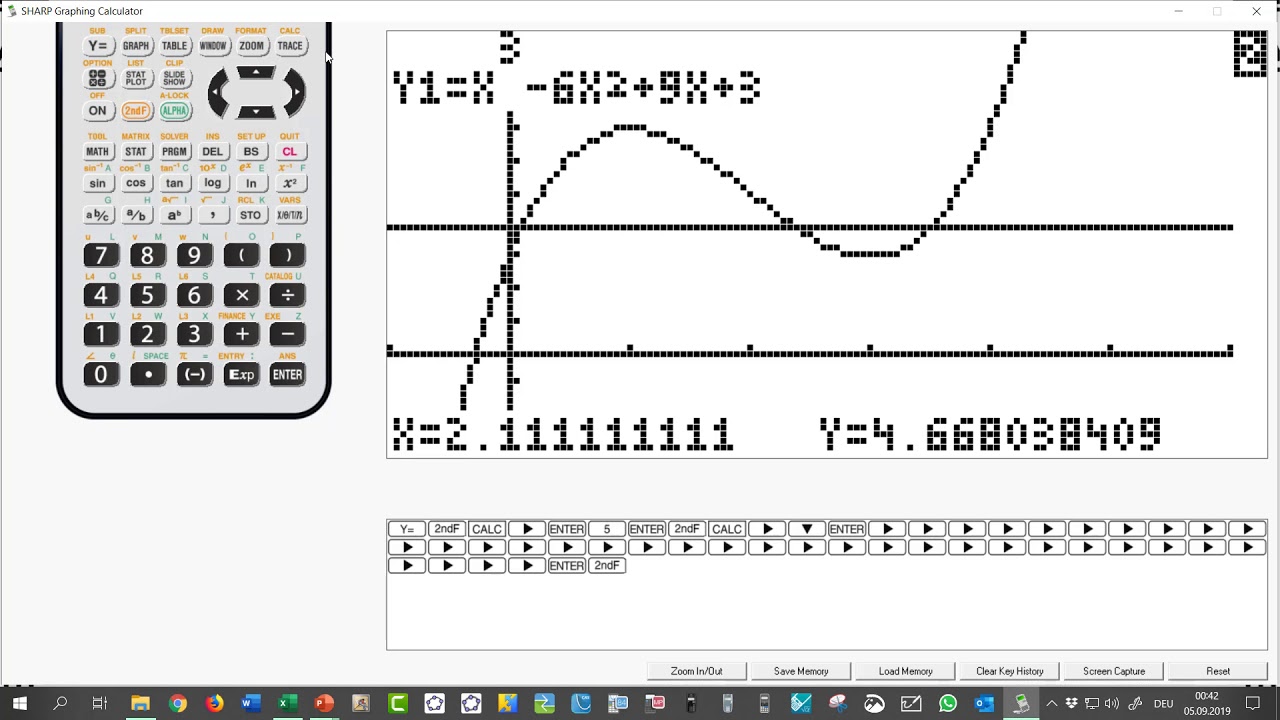
Task: Move cursor with right arrow key
Action: pos(296,93)
